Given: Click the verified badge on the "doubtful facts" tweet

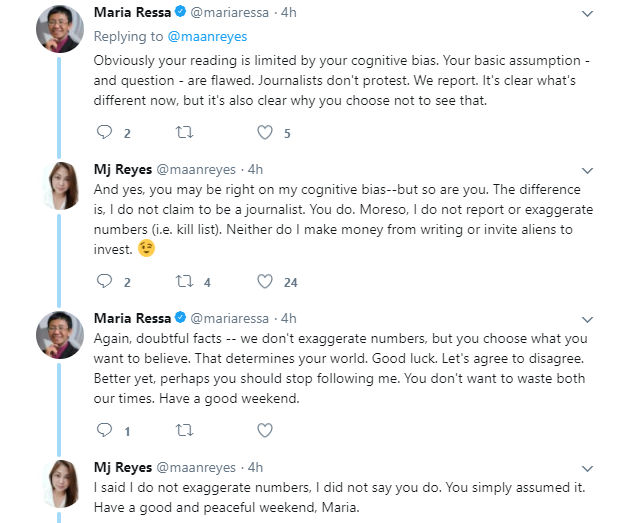Looking at the screenshot, I should [x=180, y=317].
